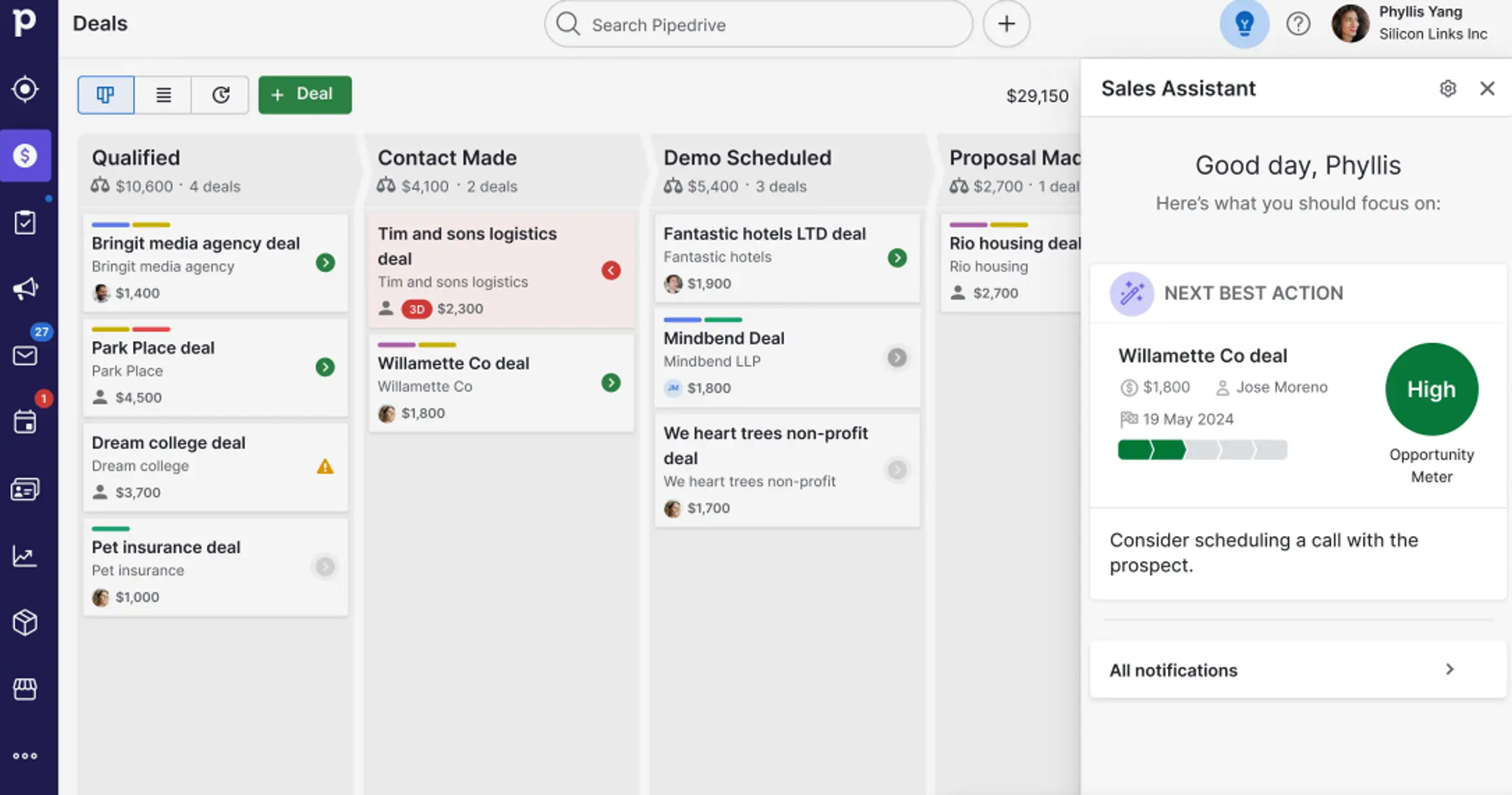
Task: Open Willamette Co deal in Sales Assistant
Action: [x=1203, y=355]
